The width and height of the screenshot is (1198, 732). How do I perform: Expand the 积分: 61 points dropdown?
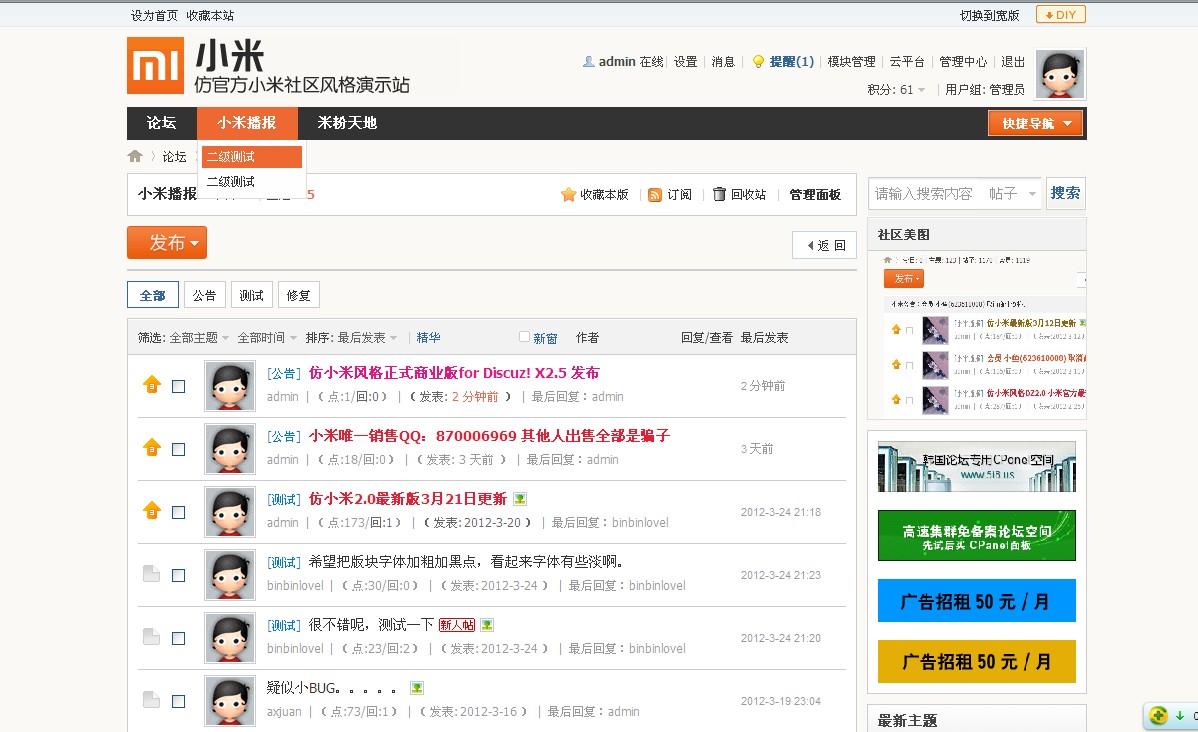pyautogui.click(x=896, y=90)
